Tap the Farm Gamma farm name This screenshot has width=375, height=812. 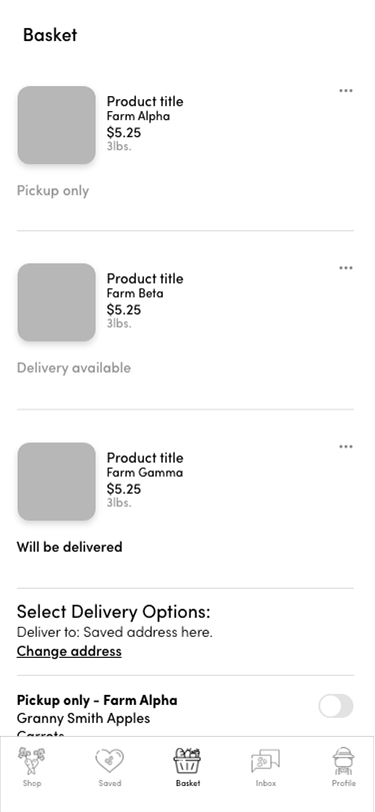[x=145, y=472]
